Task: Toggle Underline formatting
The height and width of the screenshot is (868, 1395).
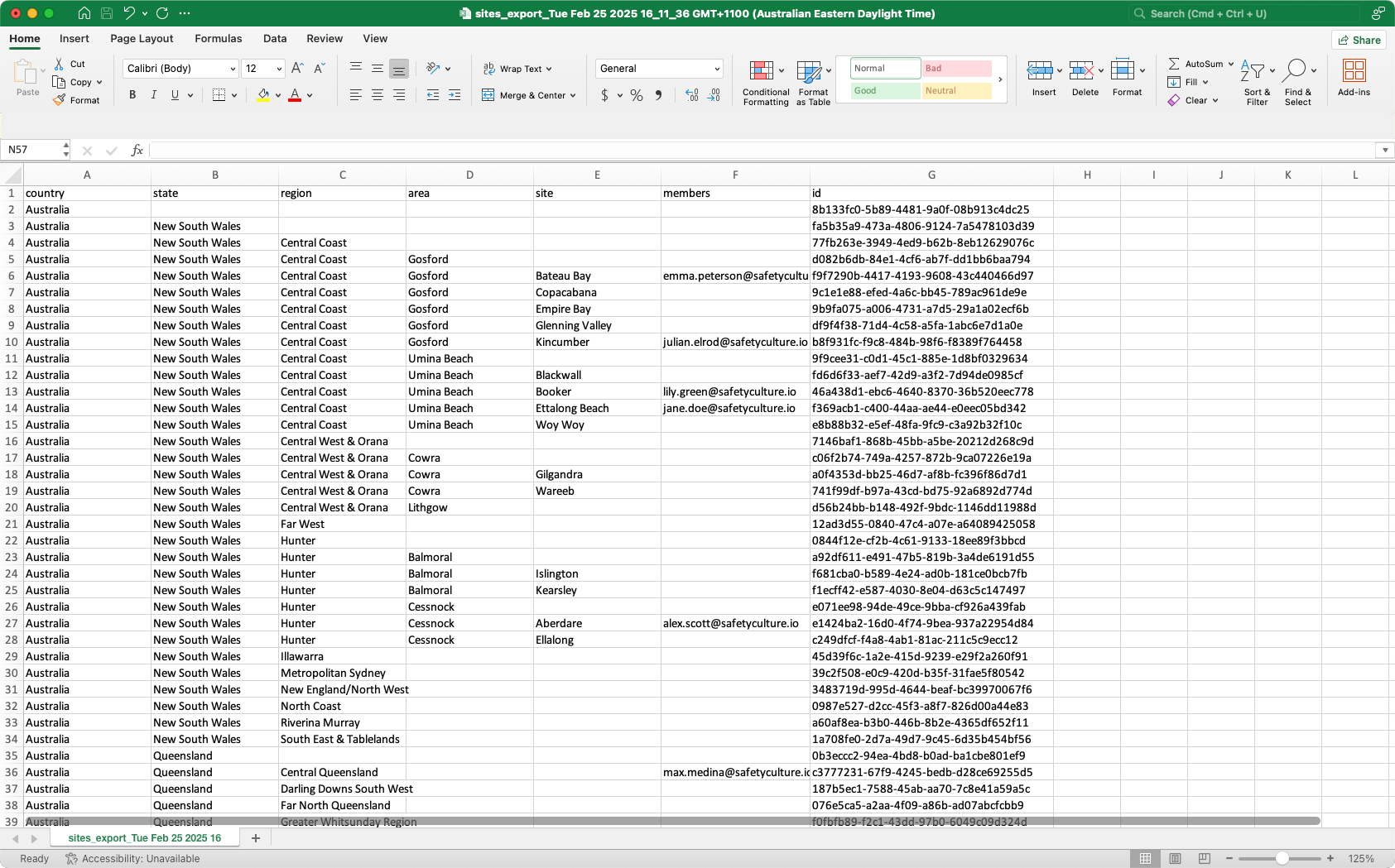Action: pos(175,95)
